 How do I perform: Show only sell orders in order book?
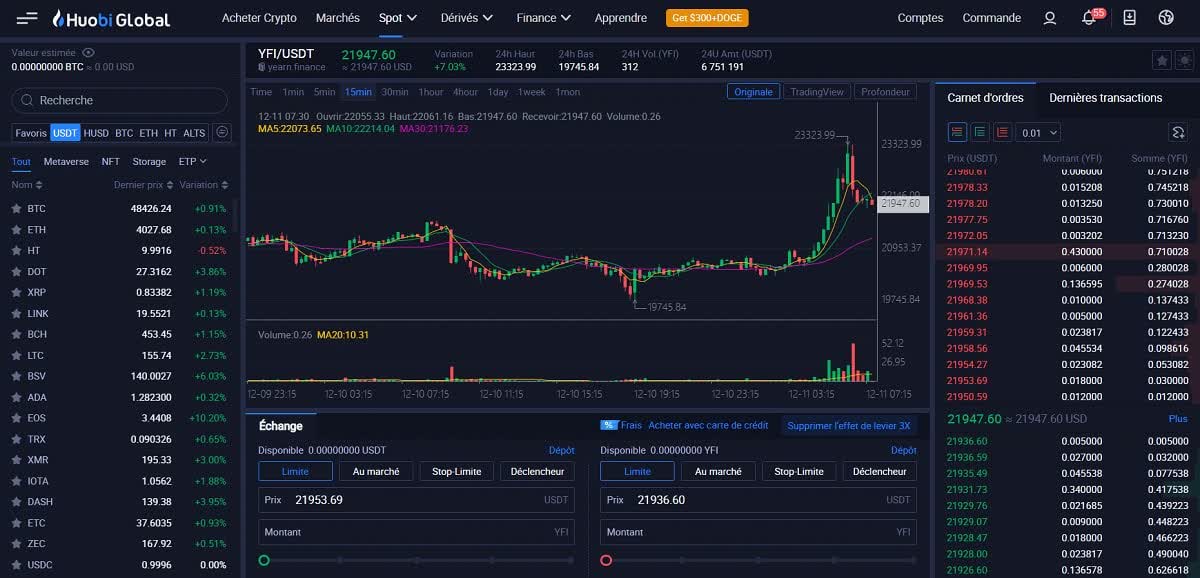(1002, 132)
